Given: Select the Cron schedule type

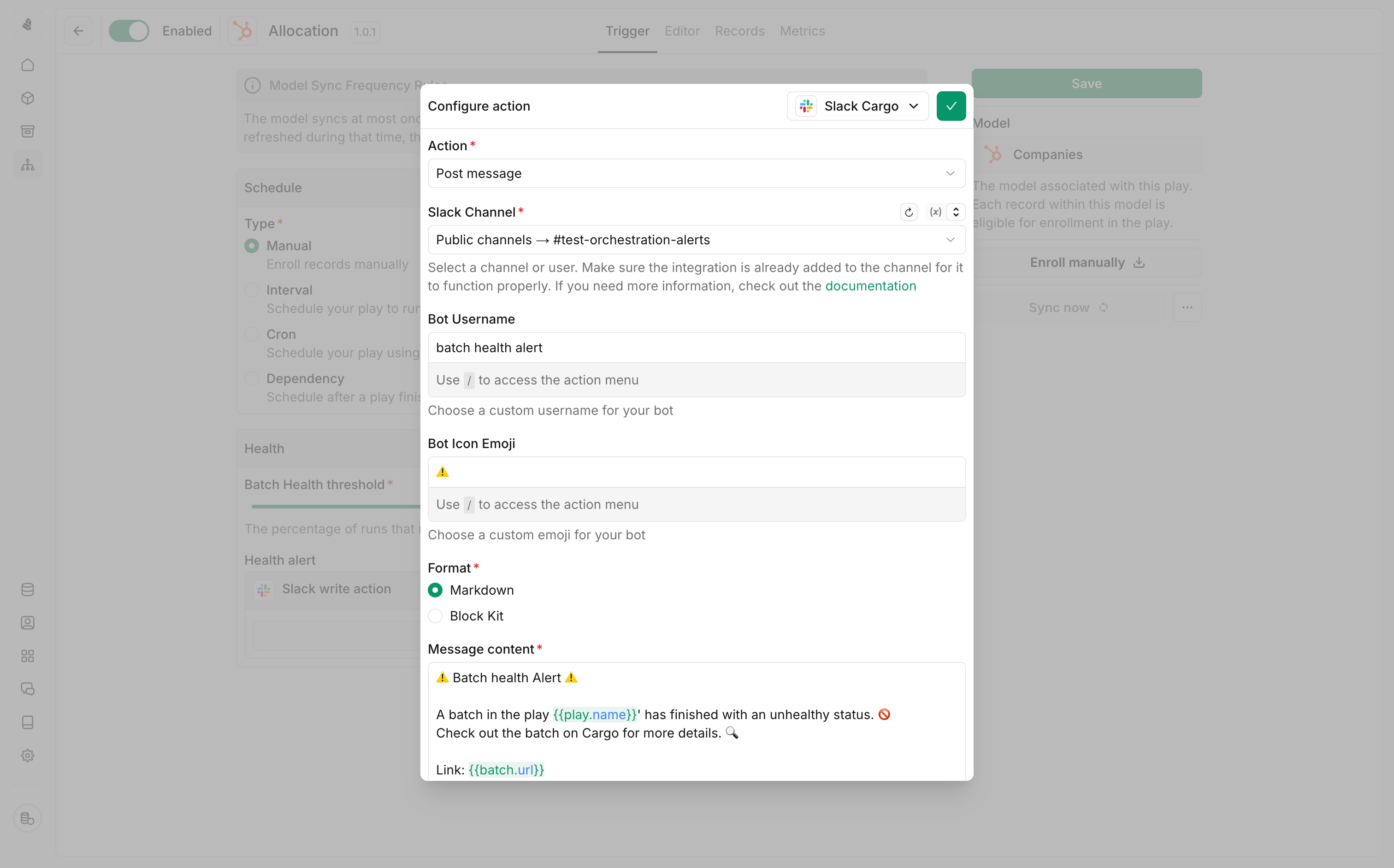Looking at the screenshot, I should pyautogui.click(x=252, y=334).
